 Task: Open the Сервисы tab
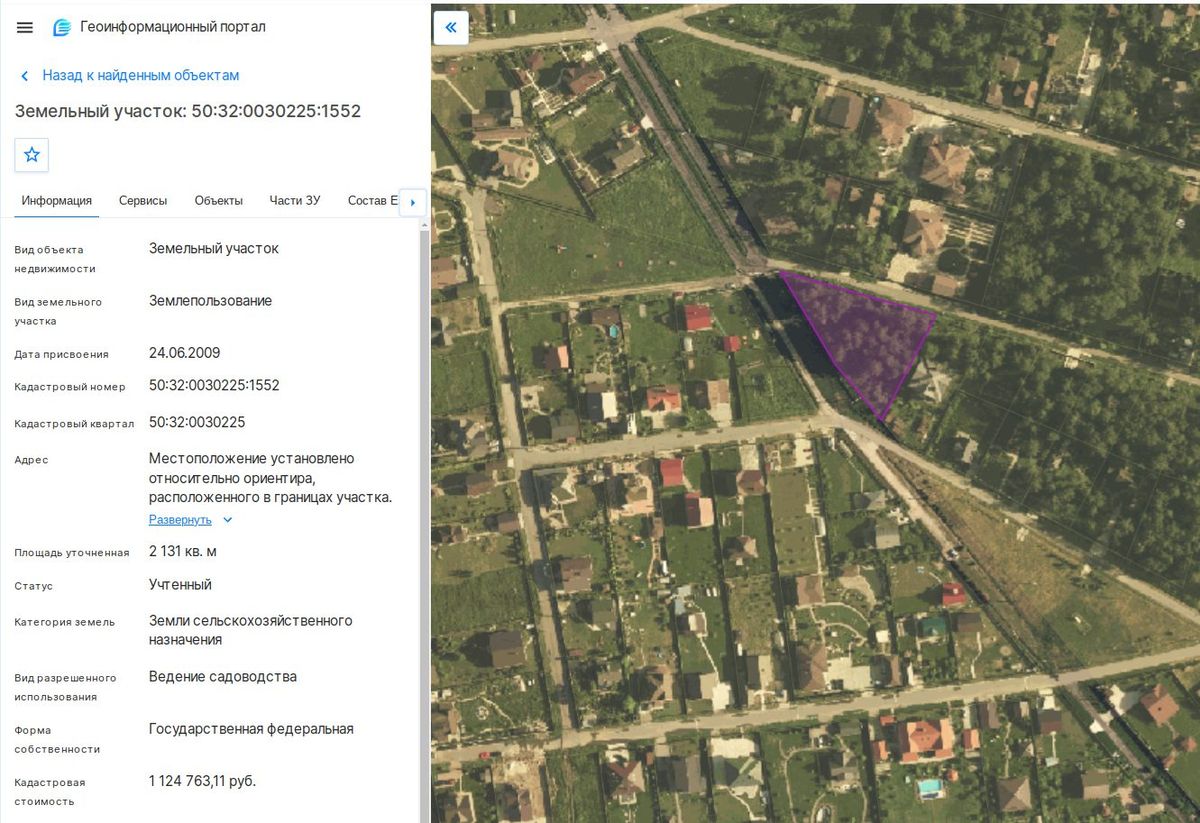click(143, 201)
